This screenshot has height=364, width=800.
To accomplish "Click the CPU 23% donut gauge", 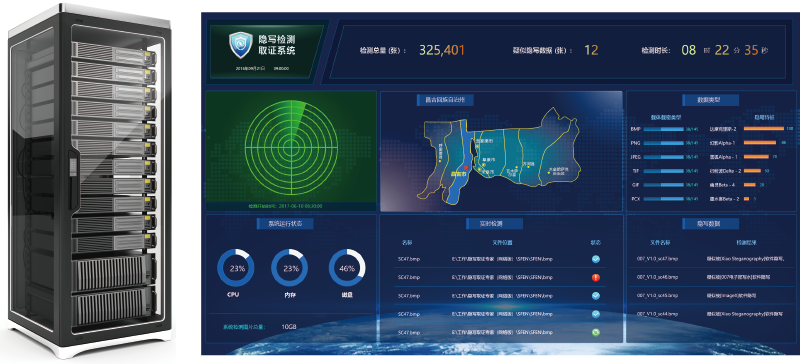I will coord(236,268).
